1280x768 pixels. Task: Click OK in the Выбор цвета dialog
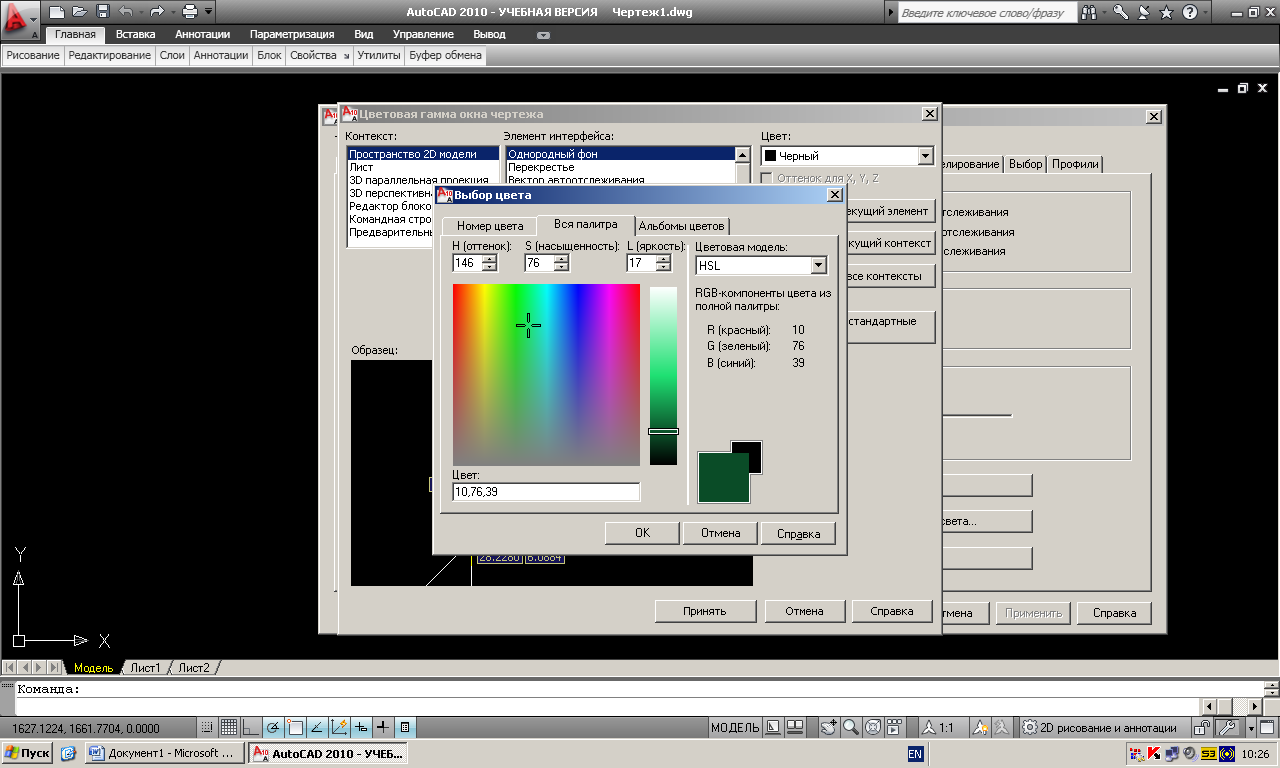point(642,533)
